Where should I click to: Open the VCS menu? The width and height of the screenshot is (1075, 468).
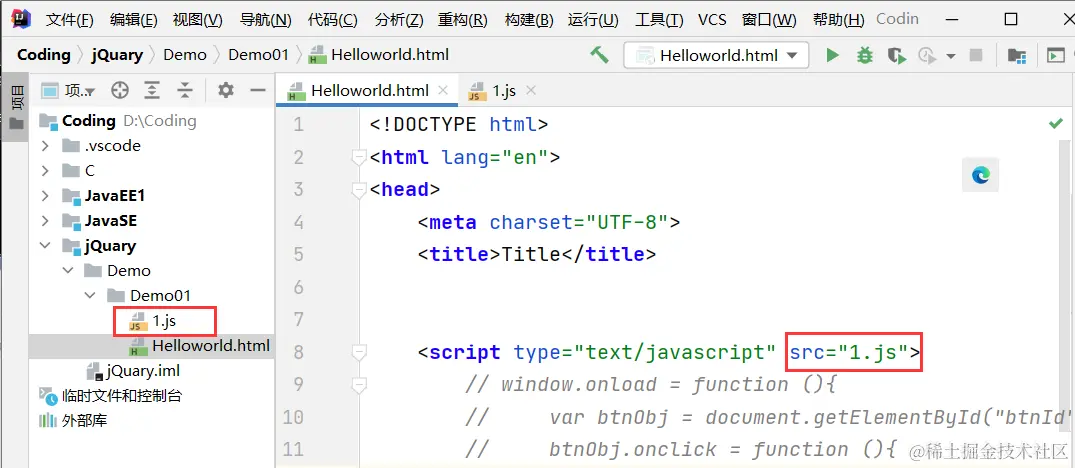712,20
